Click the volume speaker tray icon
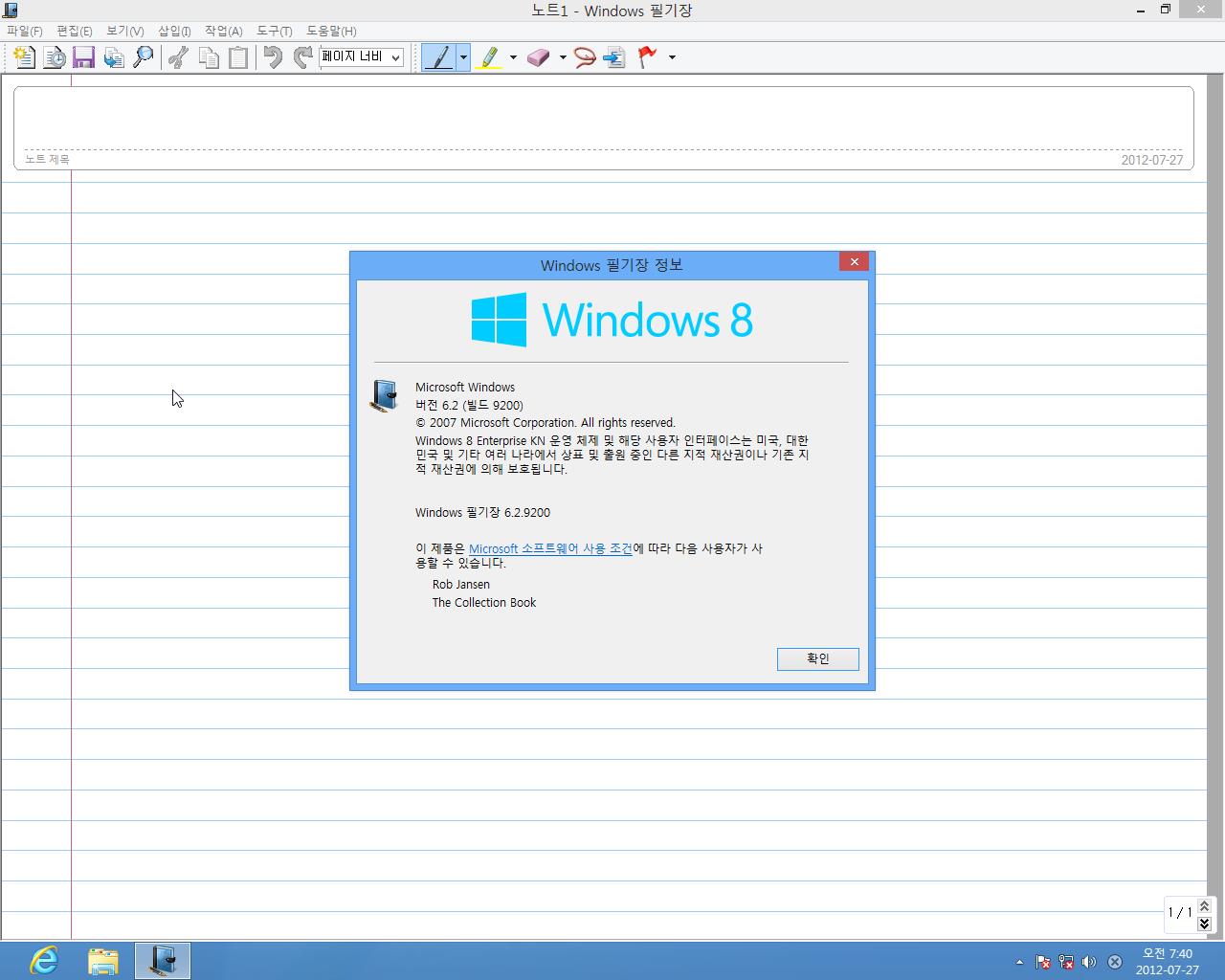This screenshot has width=1225, height=980. [1089, 962]
